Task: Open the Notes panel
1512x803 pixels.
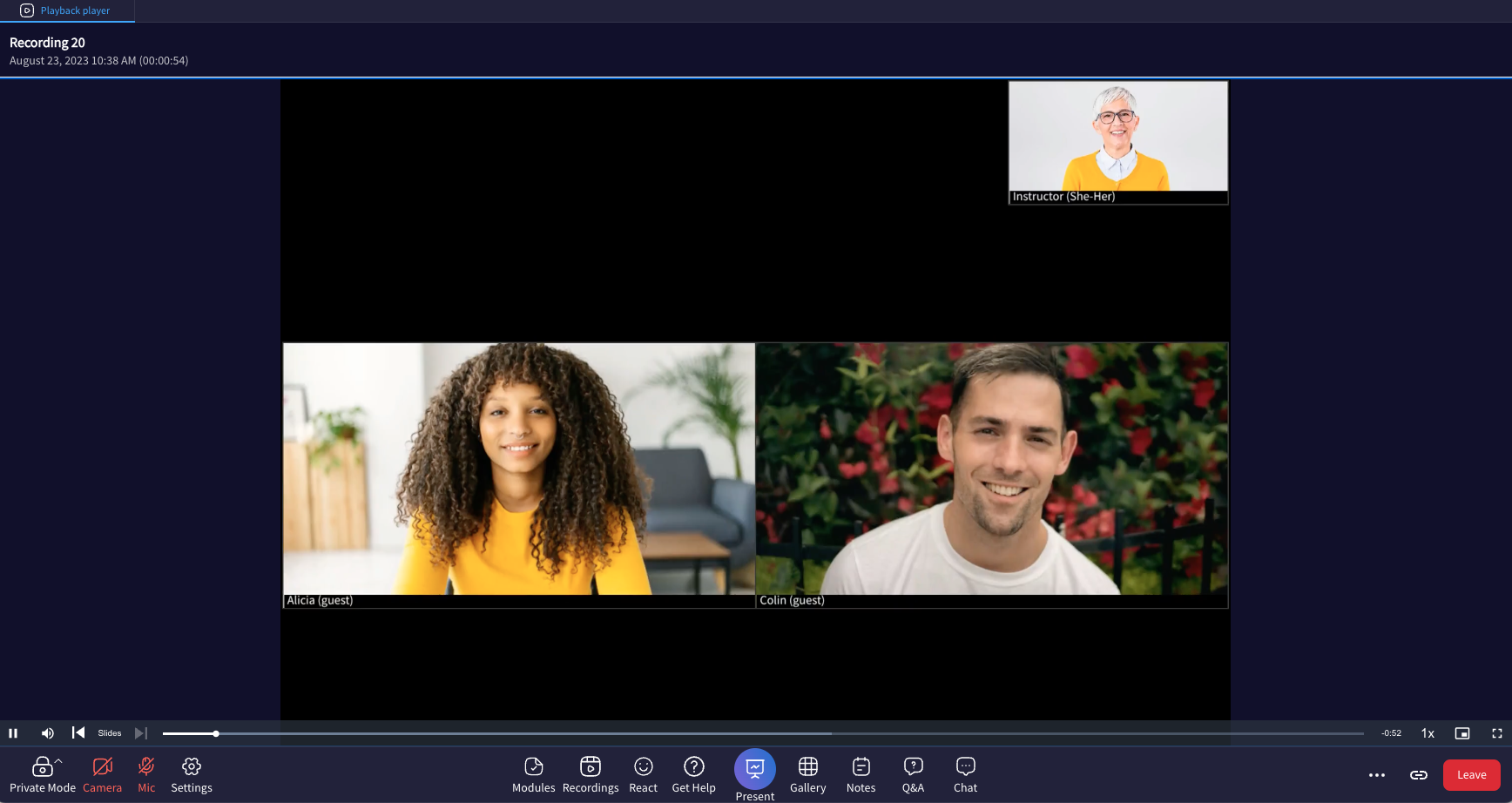Action: click(861, 774)
